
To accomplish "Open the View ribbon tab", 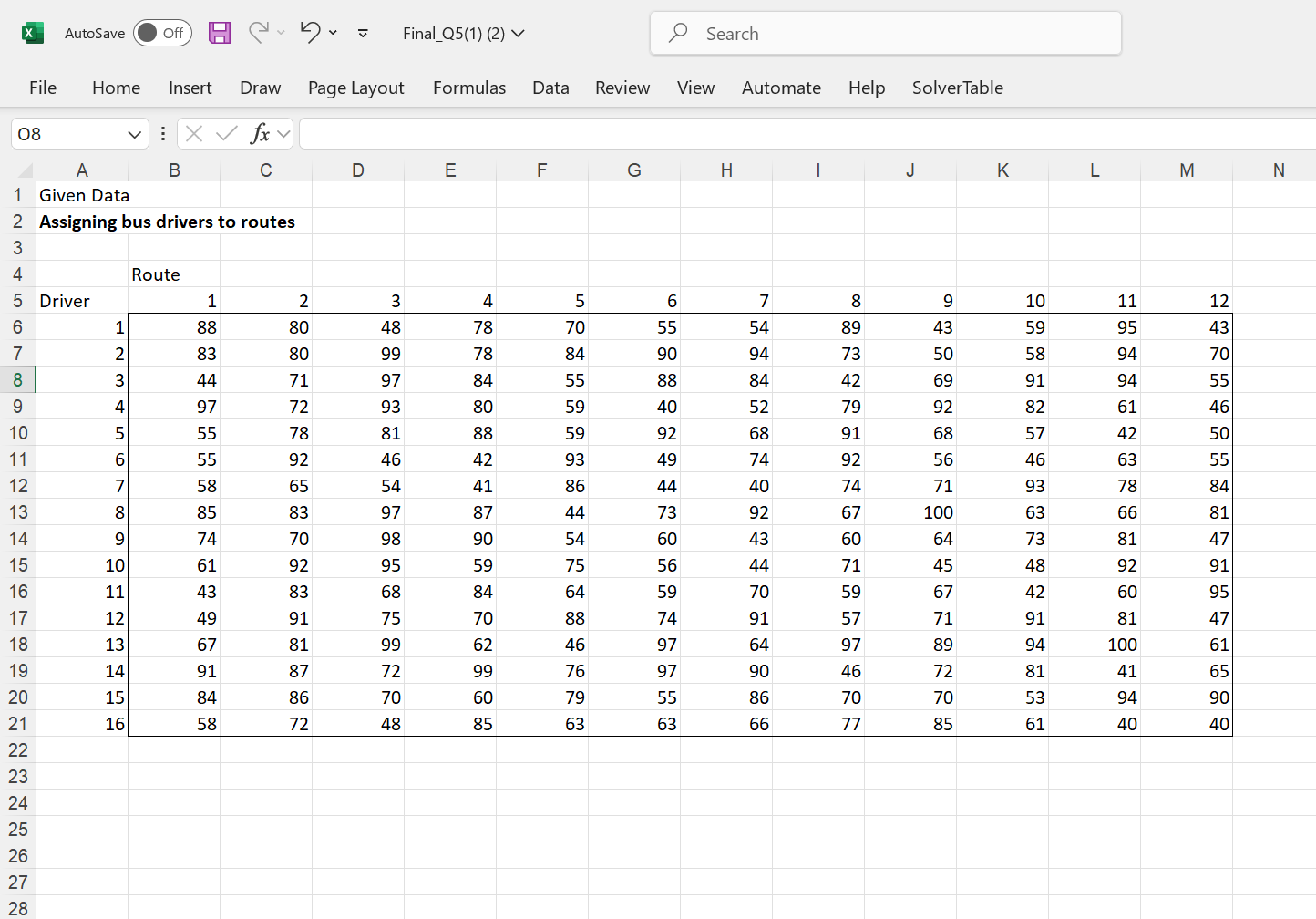I will point(695,88).
